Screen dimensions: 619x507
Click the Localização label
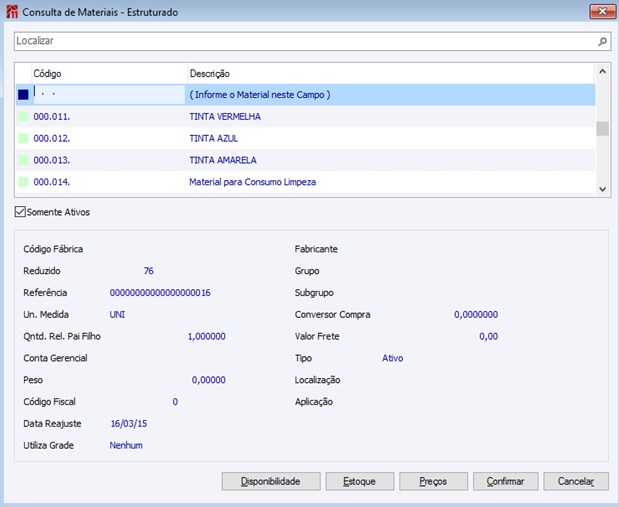(317, 380)
